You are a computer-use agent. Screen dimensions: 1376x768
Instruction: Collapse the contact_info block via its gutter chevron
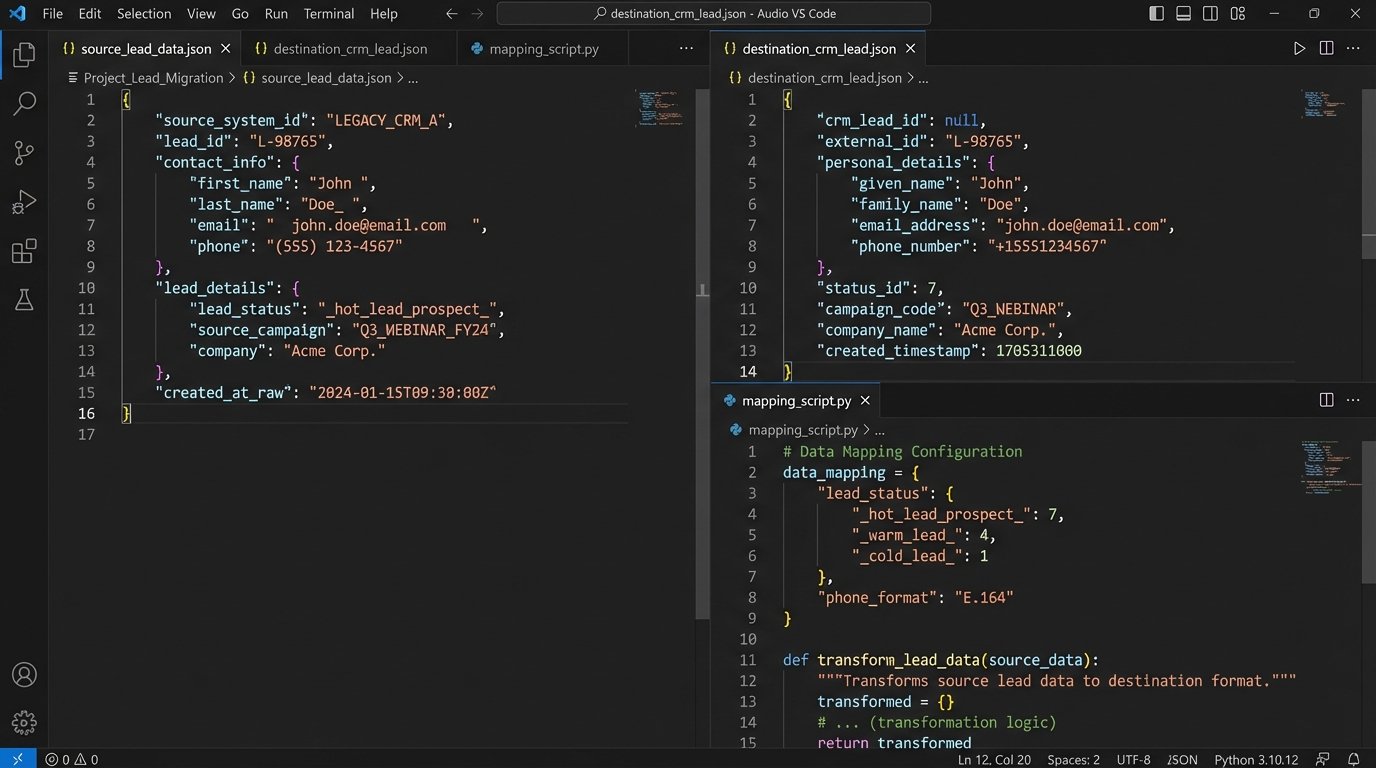click(106, 161)
